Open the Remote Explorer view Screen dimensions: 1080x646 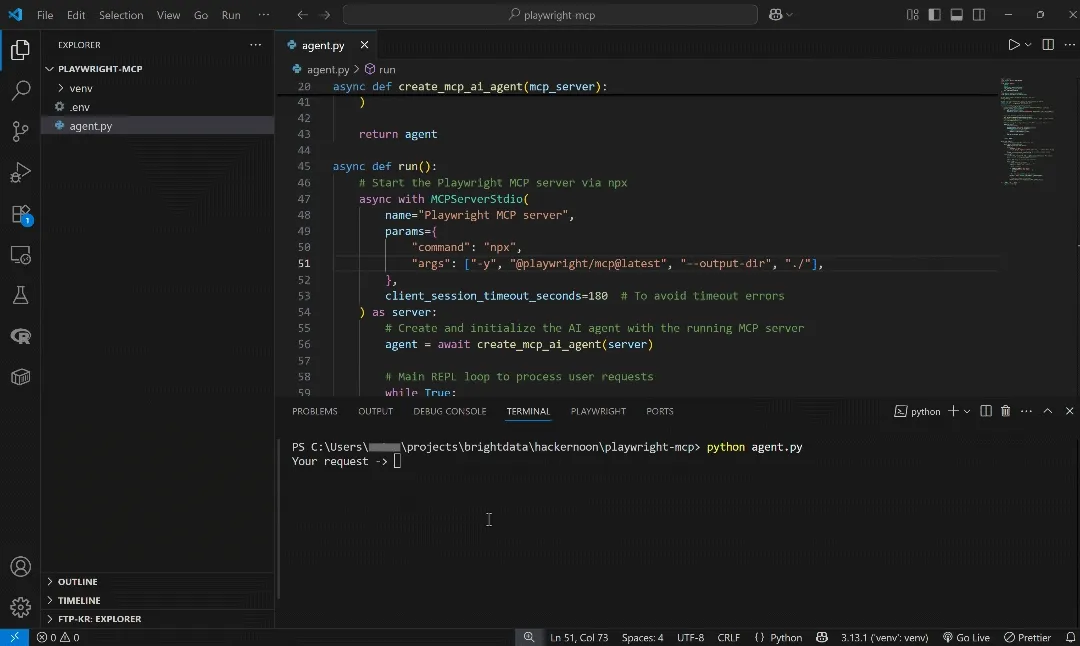pyautogui.click(x=21, y=255)
